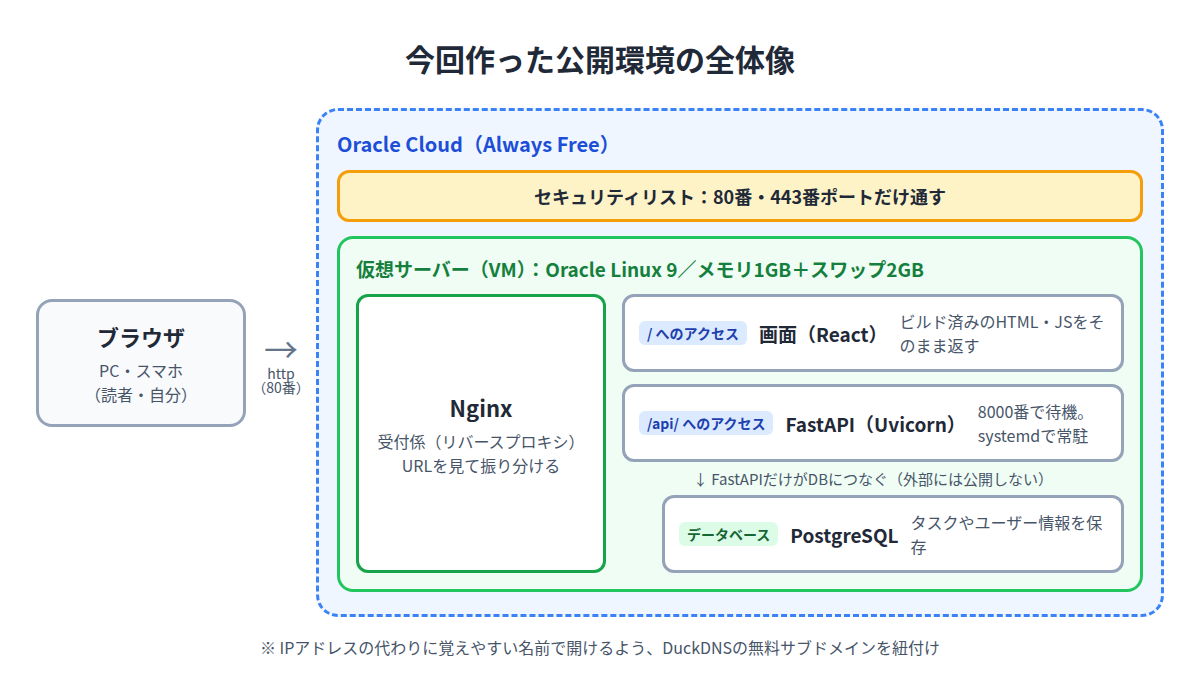This screenshot has width=1200, height=695.
Task: Click the URLを見て振り分ける text
Action: [x=481, y=466]
